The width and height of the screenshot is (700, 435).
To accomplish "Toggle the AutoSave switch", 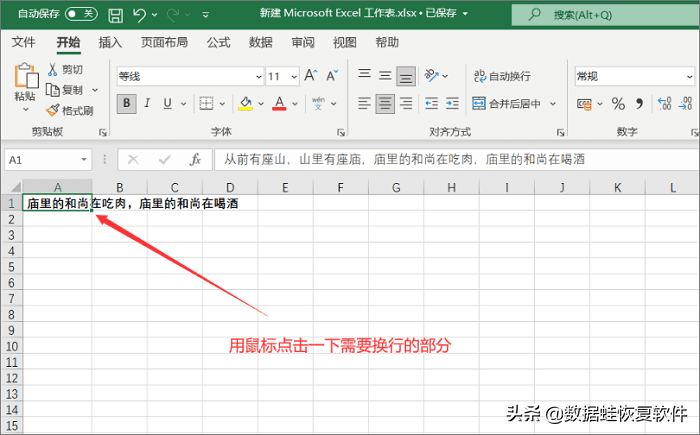I will click(x=81, y=14).
